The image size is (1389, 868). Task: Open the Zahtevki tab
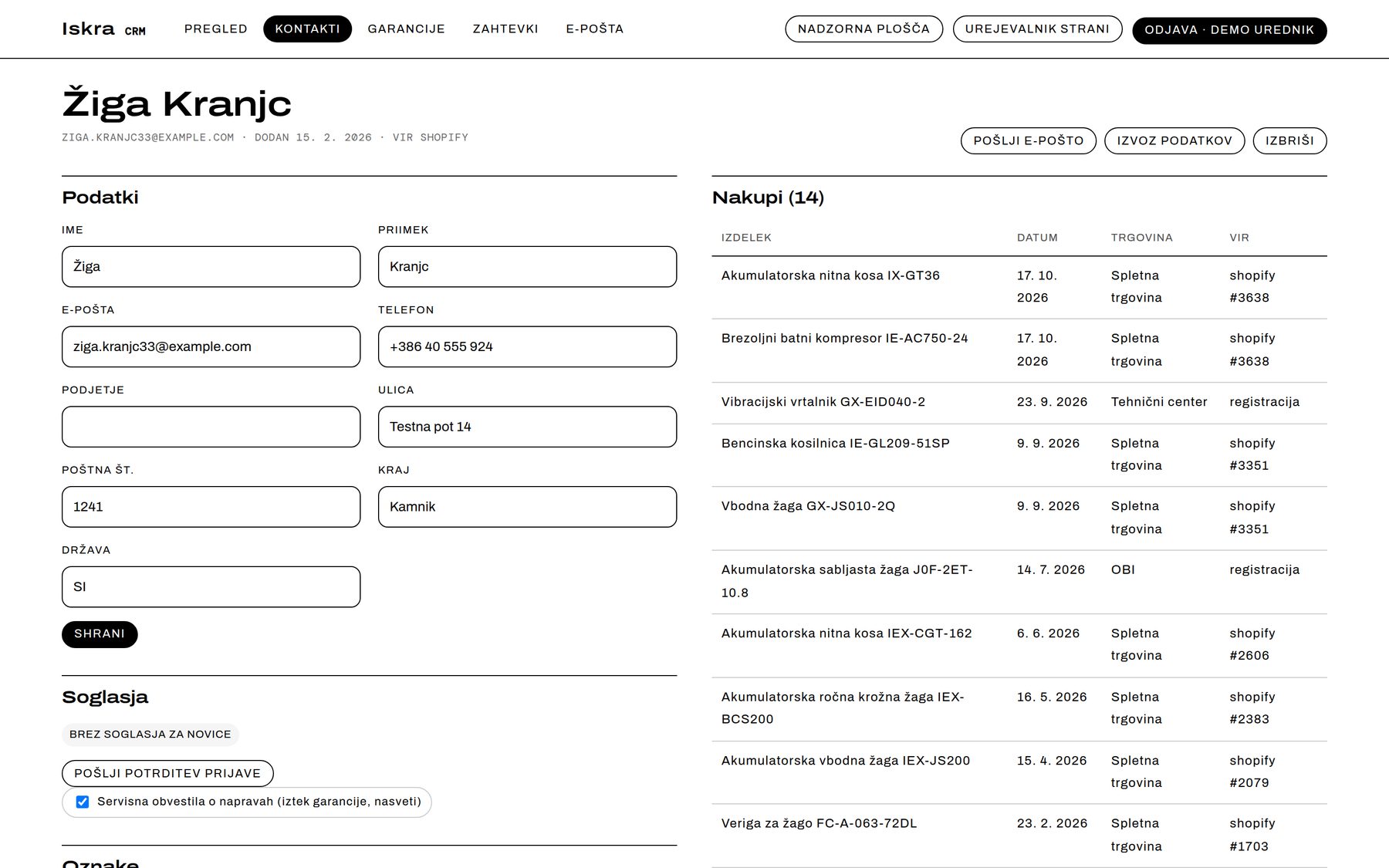505,29
